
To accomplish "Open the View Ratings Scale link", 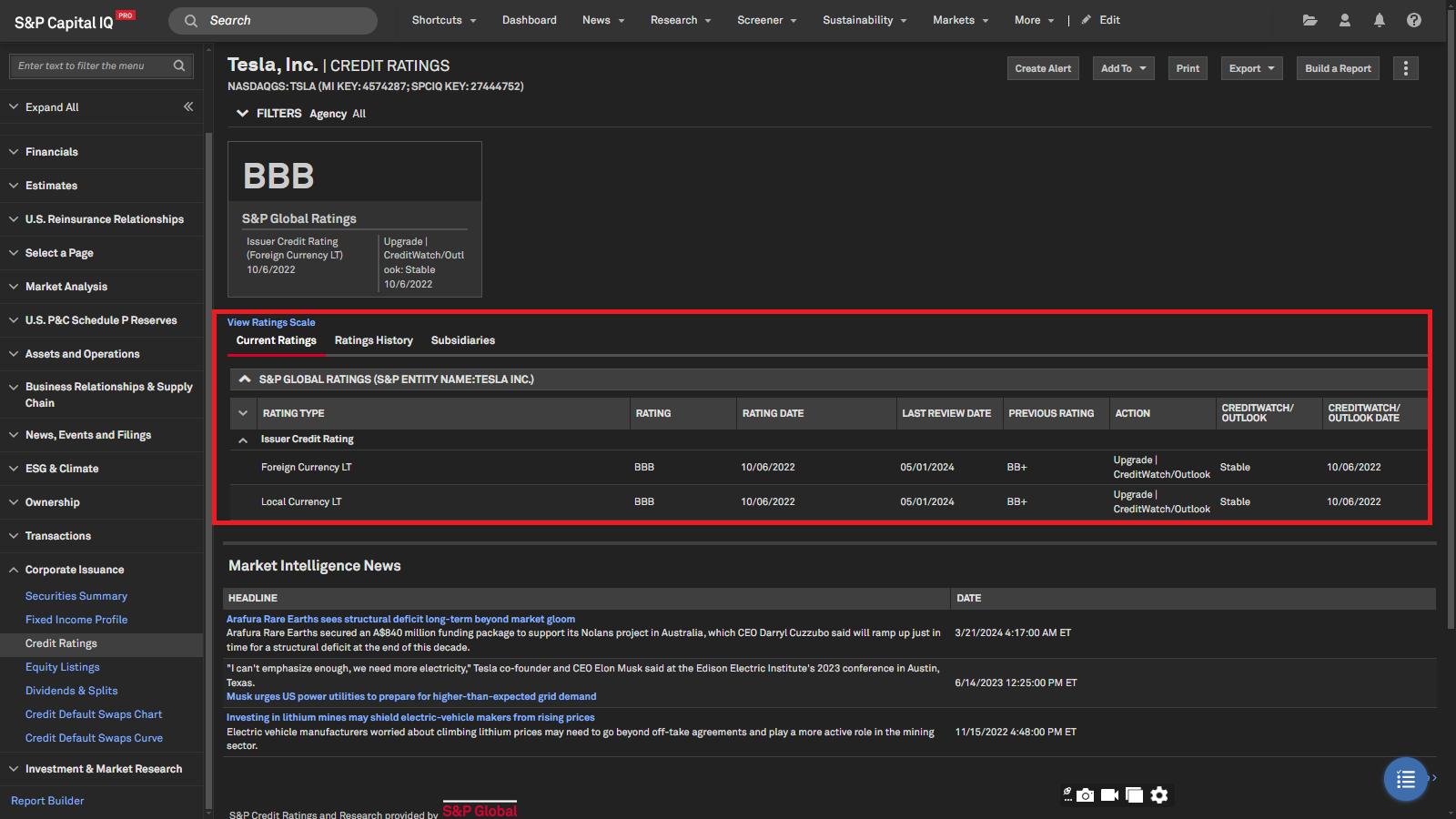I will click(271, 322).
